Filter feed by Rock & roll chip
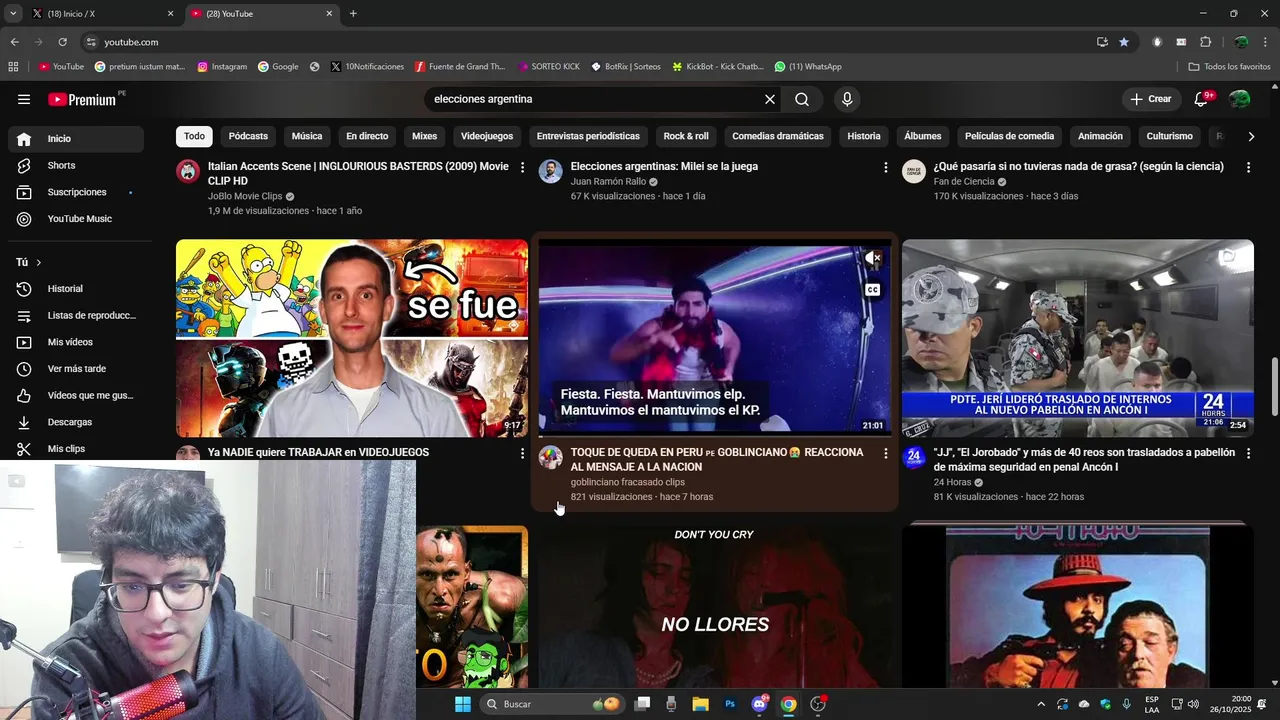1280x720 pixels. pyautogui.click(x=686, y=136)
